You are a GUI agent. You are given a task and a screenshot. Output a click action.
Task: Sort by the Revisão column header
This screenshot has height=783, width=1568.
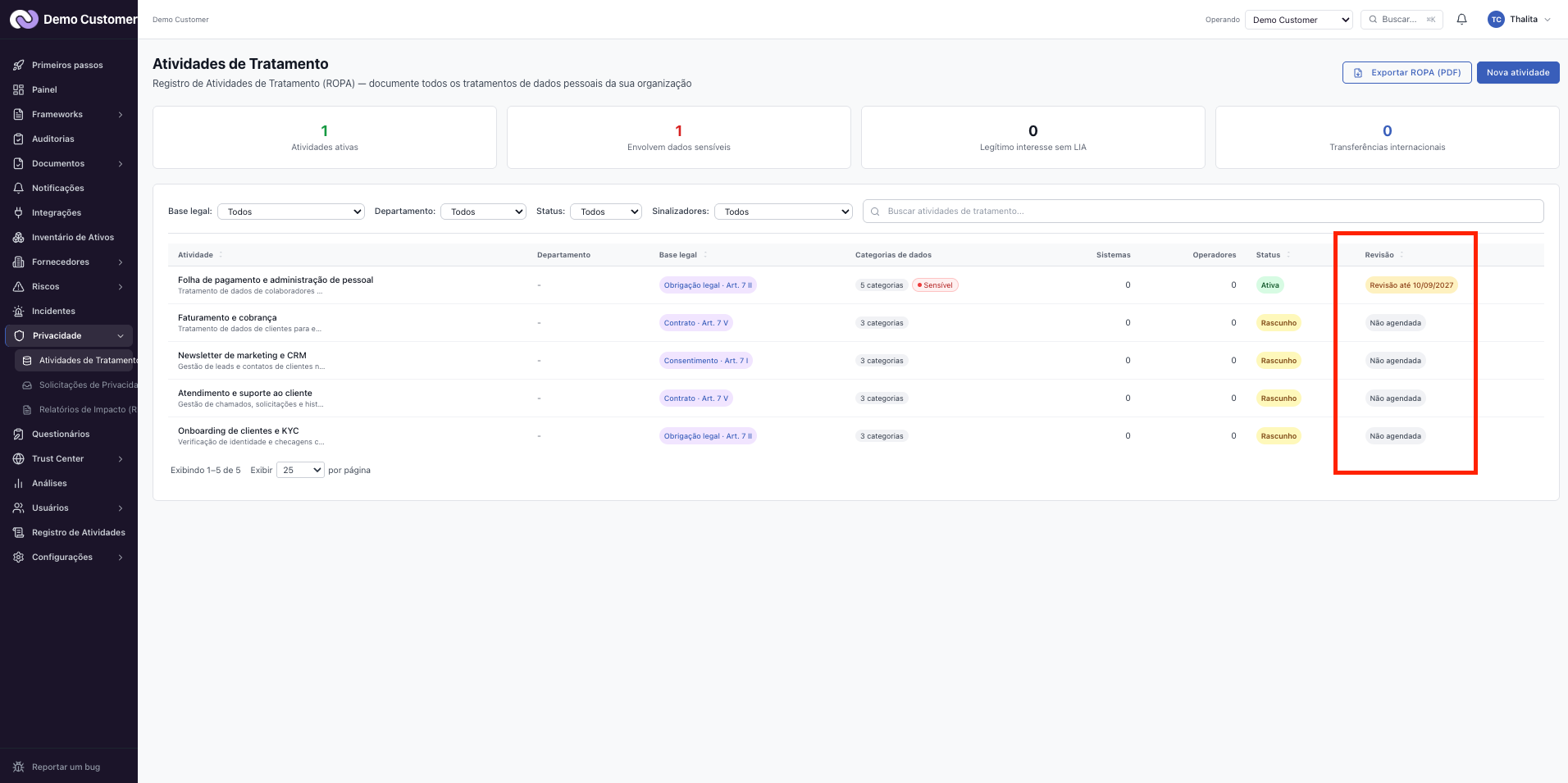(1384, 255)
